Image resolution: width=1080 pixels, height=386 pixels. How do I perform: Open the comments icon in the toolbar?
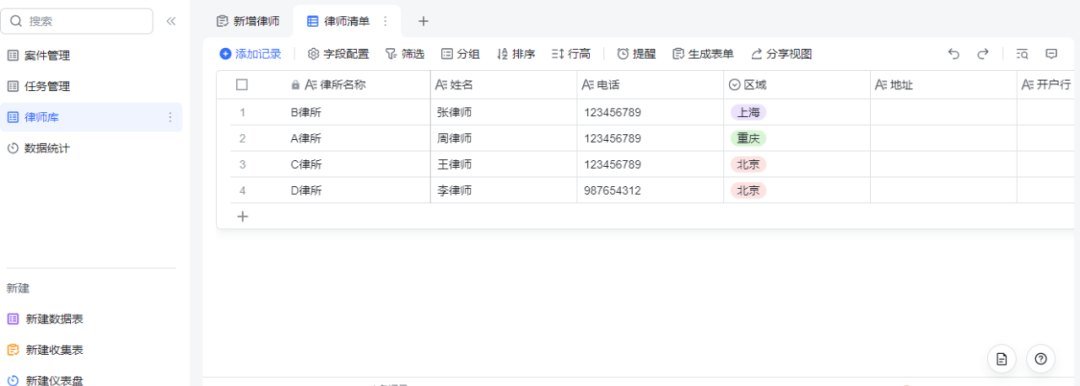pyautogui.click(x=1051, y=54)
